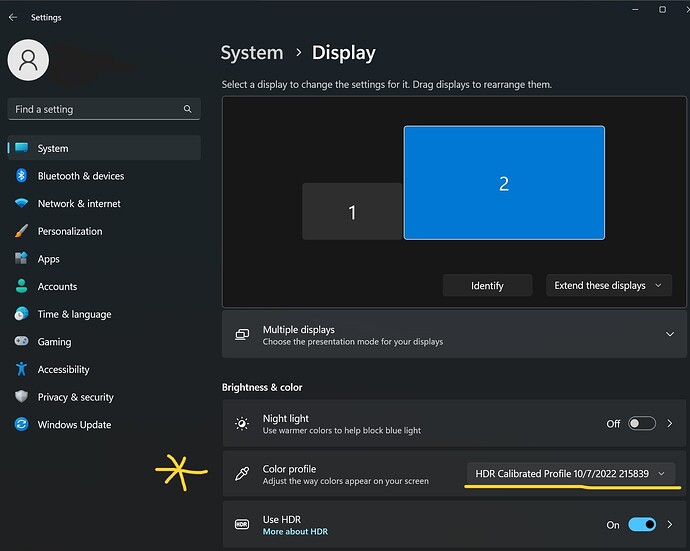
Task: Click the Color profile eyedropper icon
Action: pyautogui.click(x=242, y=474)
